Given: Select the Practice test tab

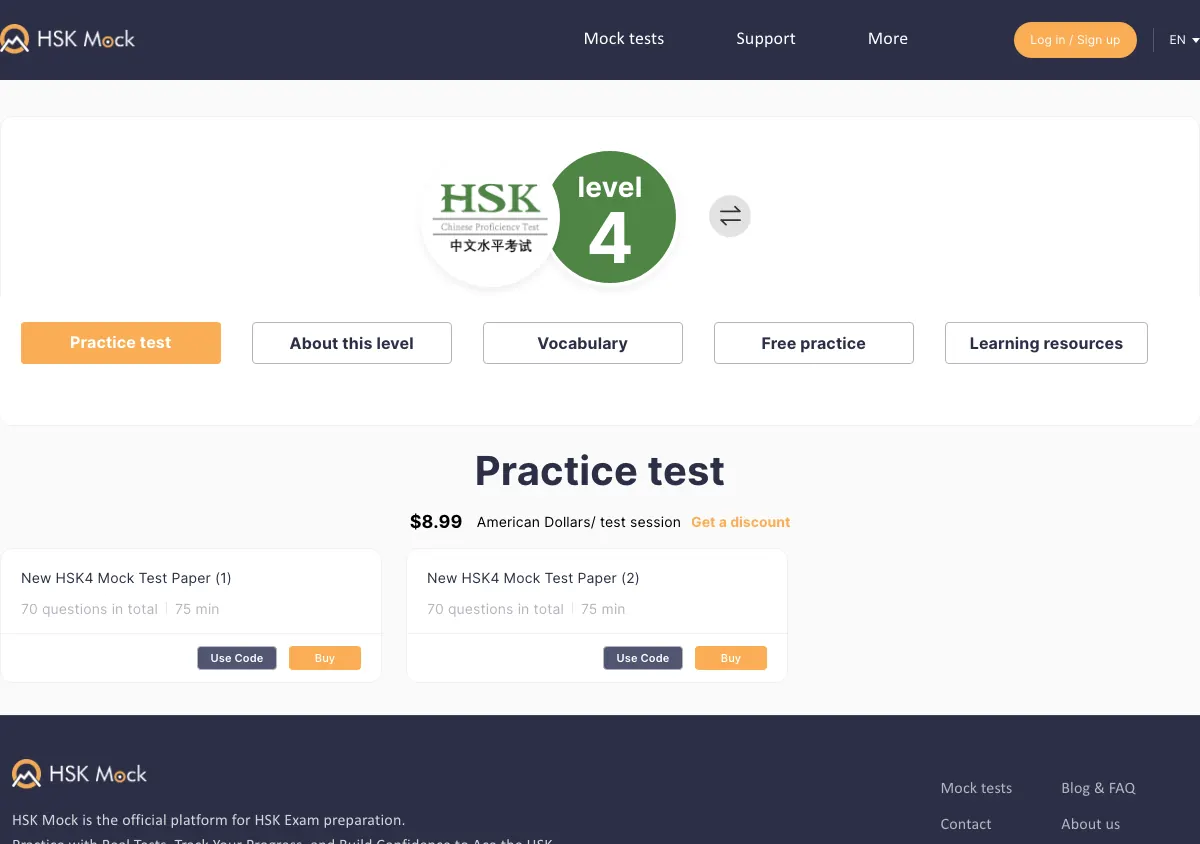Looking at the screenshot, I should (x=121, y=343).
